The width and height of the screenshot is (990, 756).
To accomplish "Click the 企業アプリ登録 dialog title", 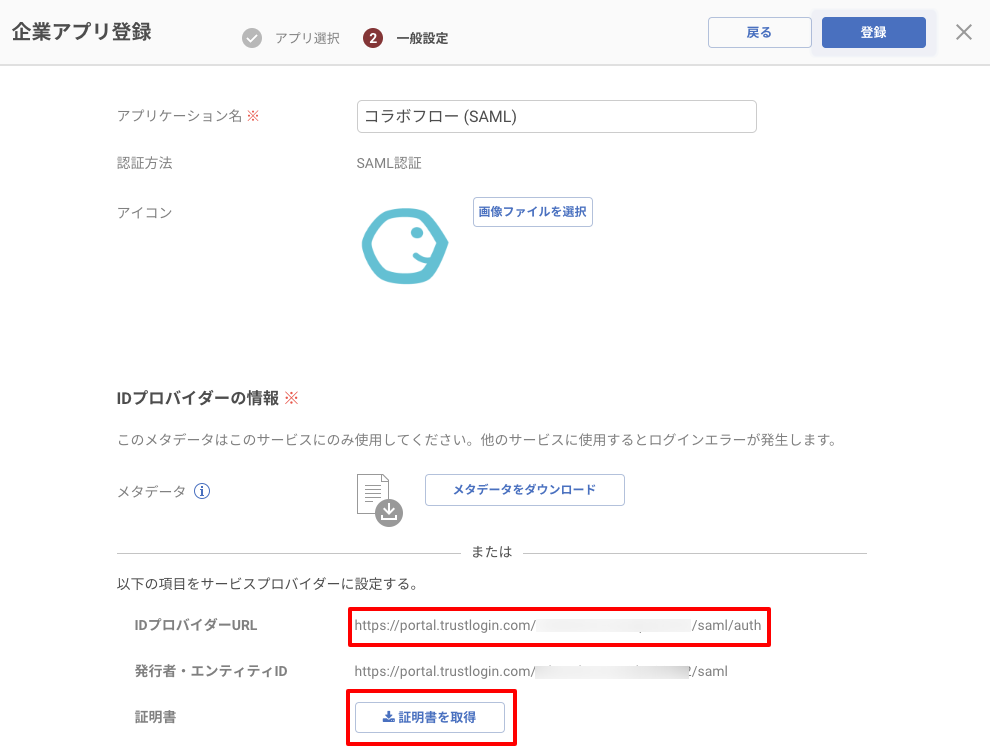I will (81, 32).
